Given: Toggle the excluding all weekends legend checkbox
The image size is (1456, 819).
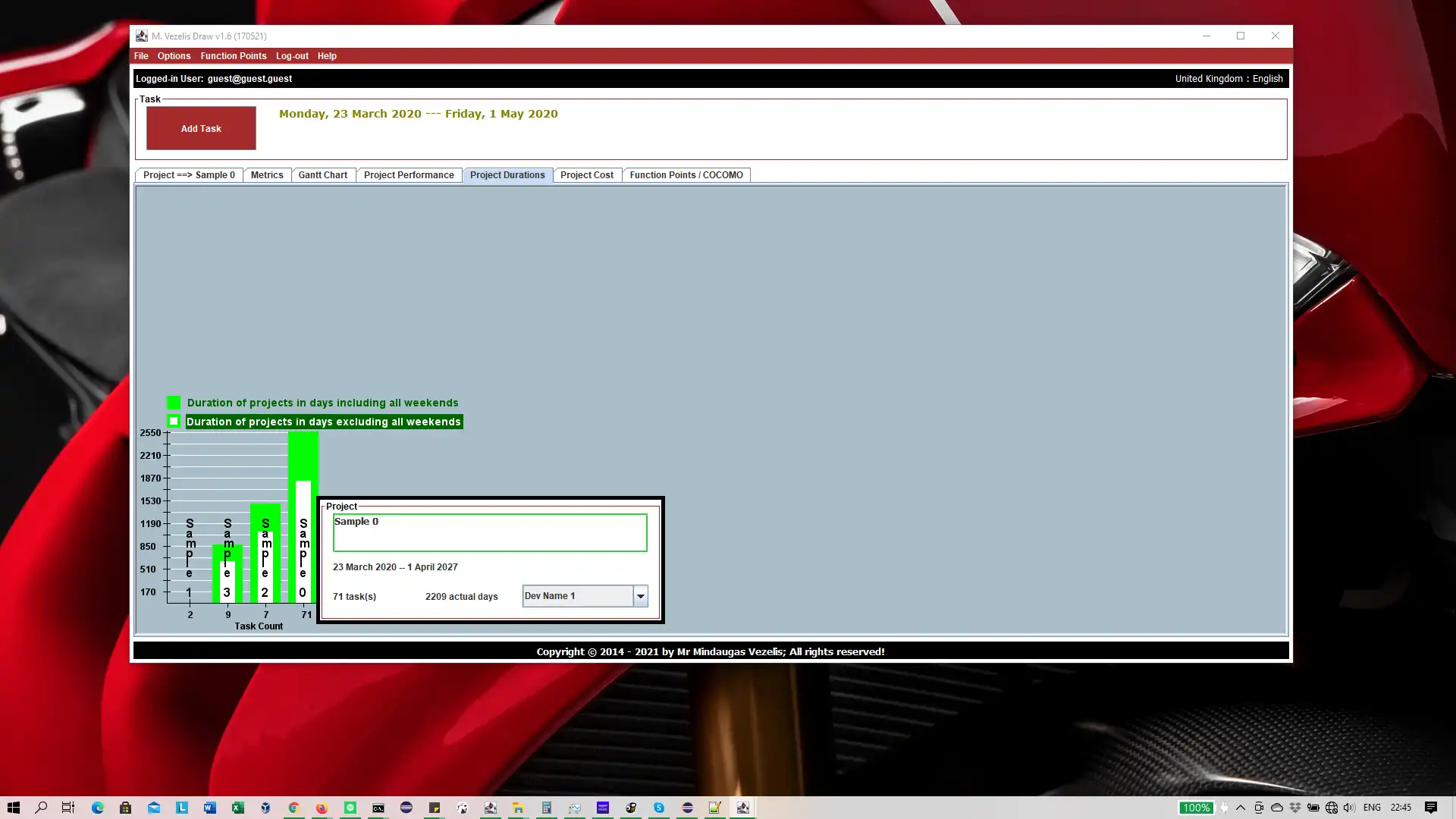Looking at the screenshot, I should point(174,422).
